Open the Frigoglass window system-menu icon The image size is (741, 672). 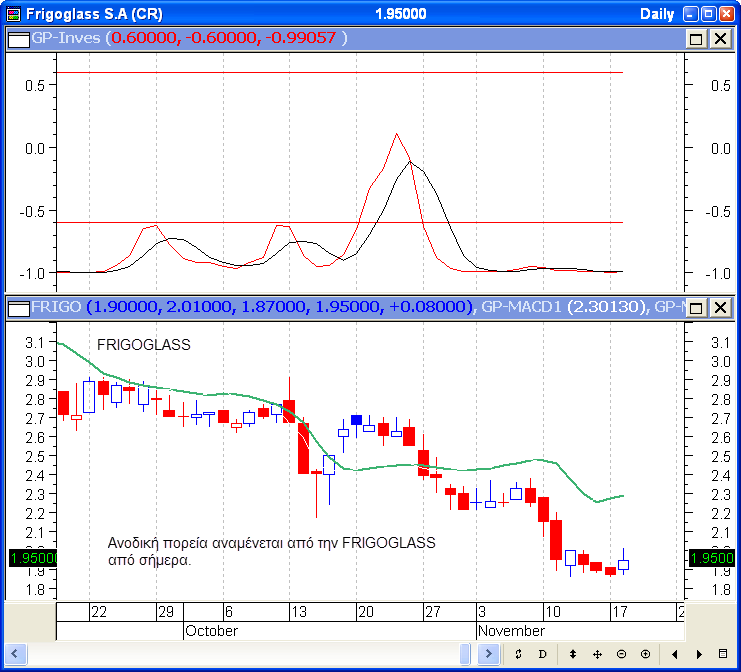click(13, 14)
